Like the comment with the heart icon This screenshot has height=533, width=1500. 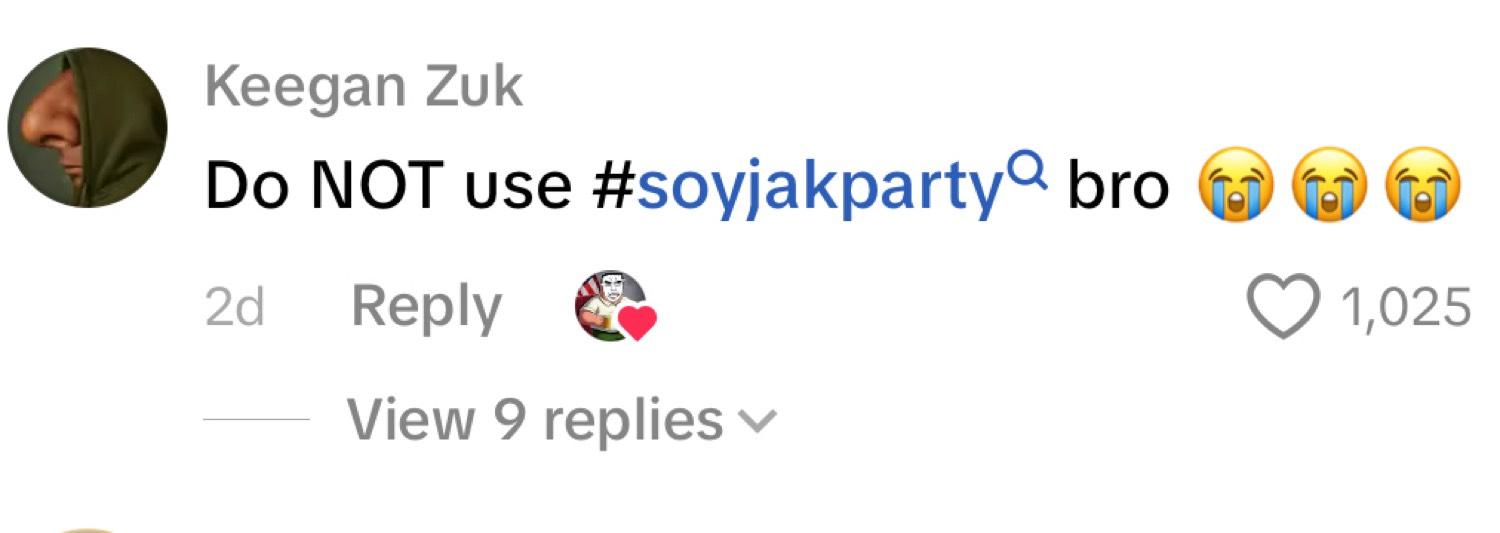pos(1286,307)
